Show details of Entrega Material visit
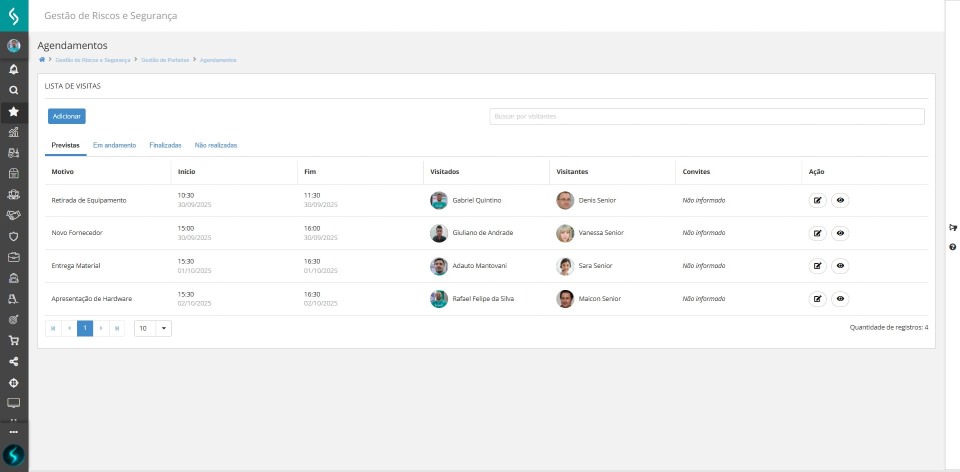960x472 pixels. tap(840, 266)
